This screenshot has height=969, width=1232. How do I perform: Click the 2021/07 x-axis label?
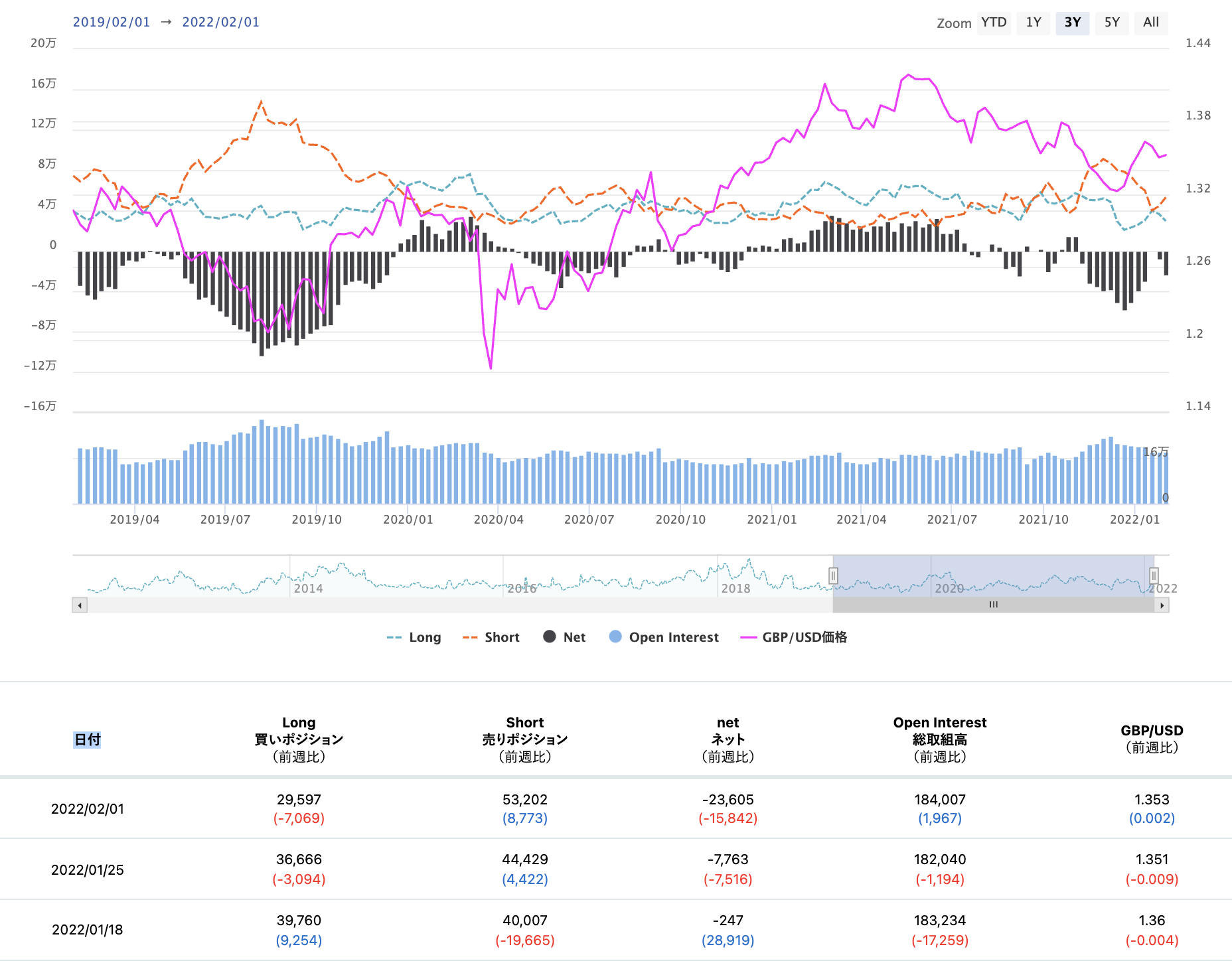click(x=952, y=520)
